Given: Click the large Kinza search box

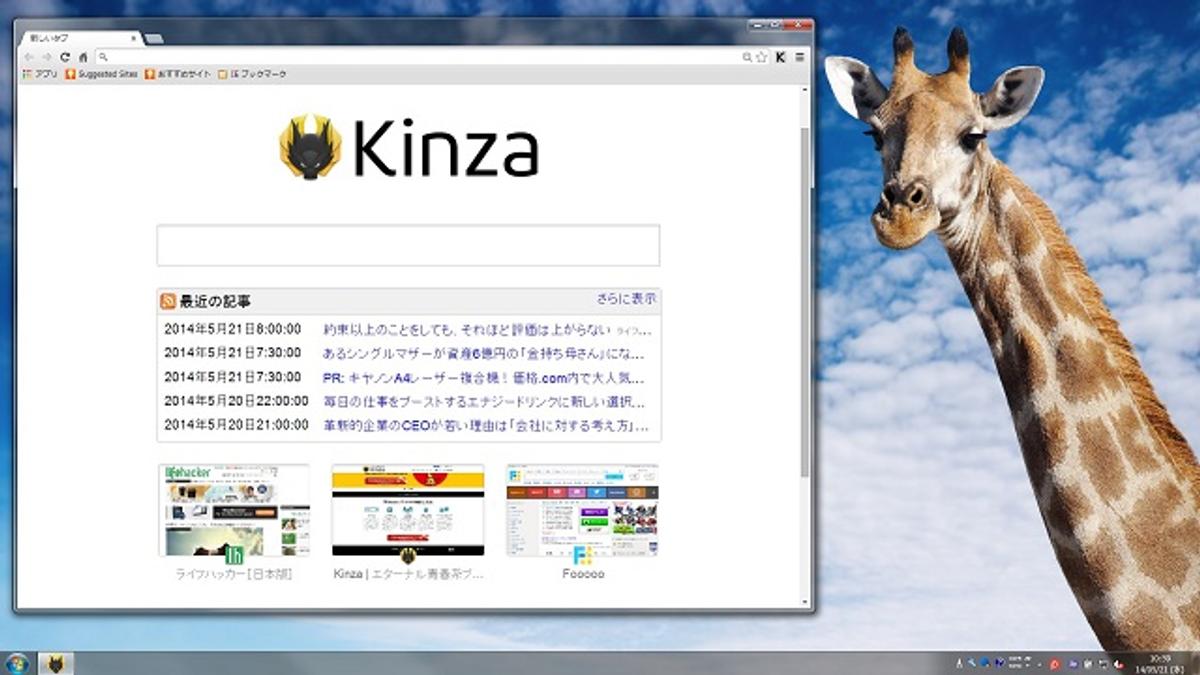Looking at the screenshot, I should (x=408, y=245).
